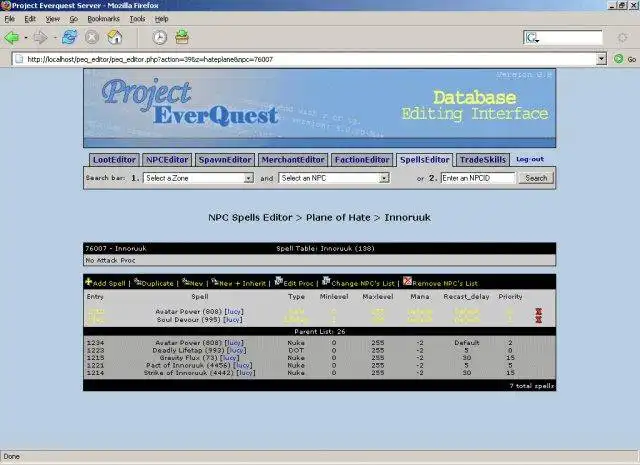The height and width of the screenshot is (465, 640).
Task: Delete the yellow Avatar Power entry with red X
Action: [x=539, y=312]
